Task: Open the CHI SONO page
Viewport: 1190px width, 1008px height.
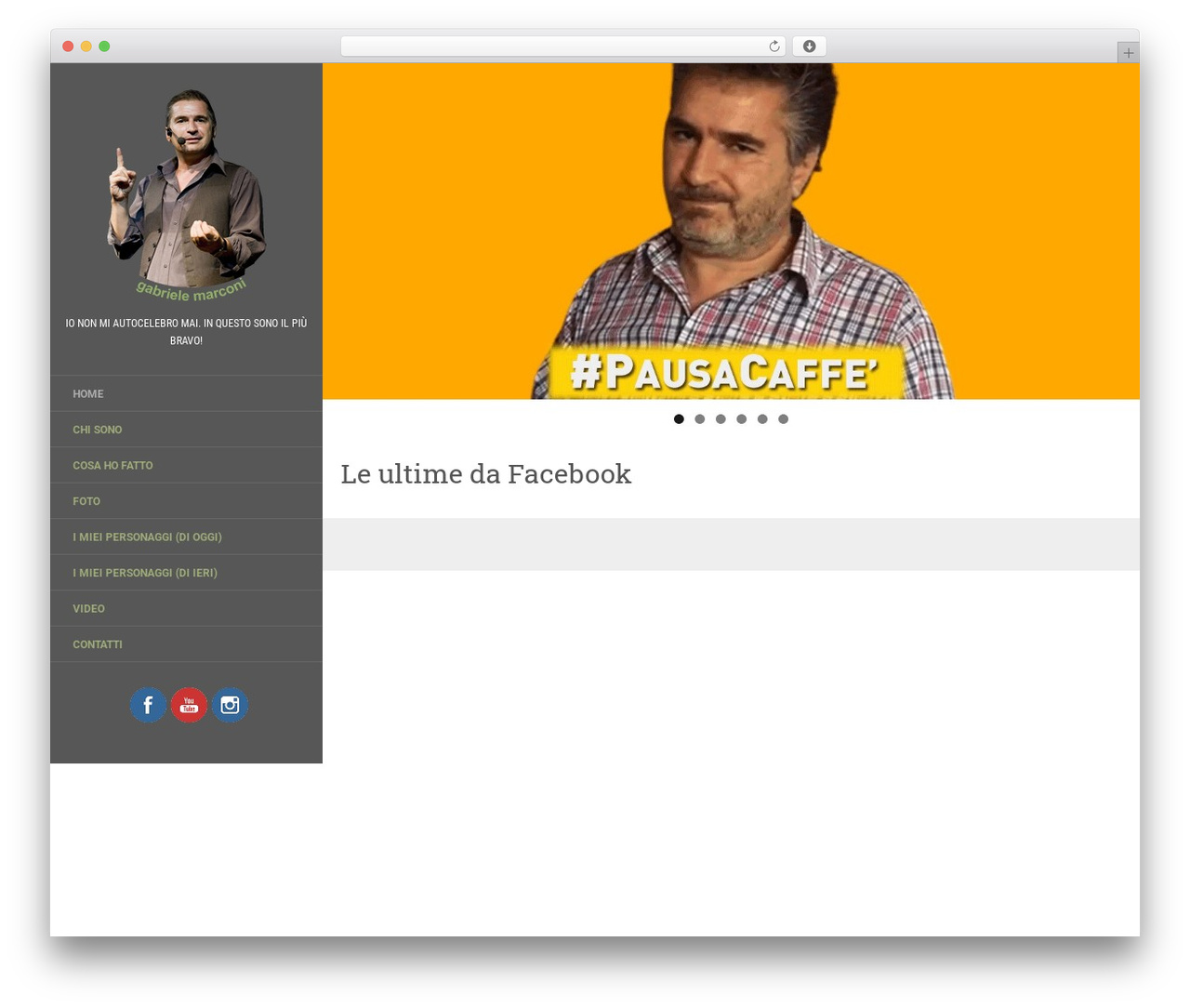Action: 186,430
